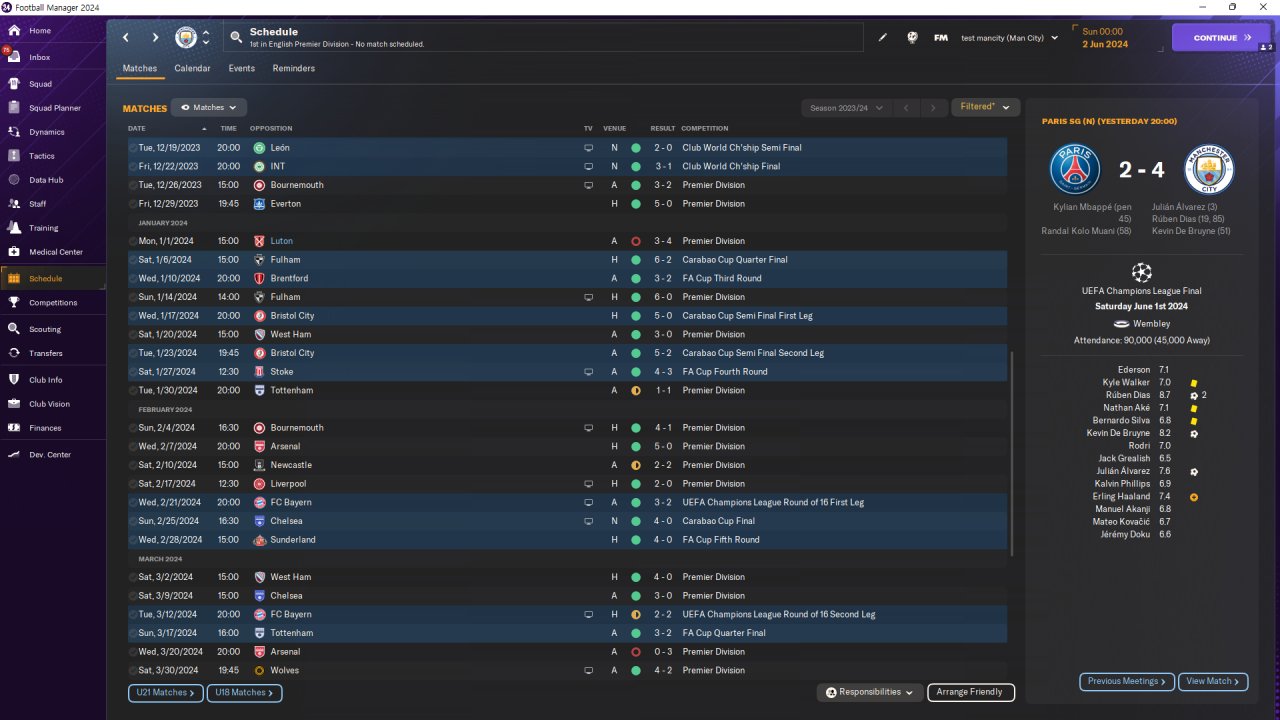
Task: Open the Responsibilities dropdown
Action: click(x=868, y=692)
